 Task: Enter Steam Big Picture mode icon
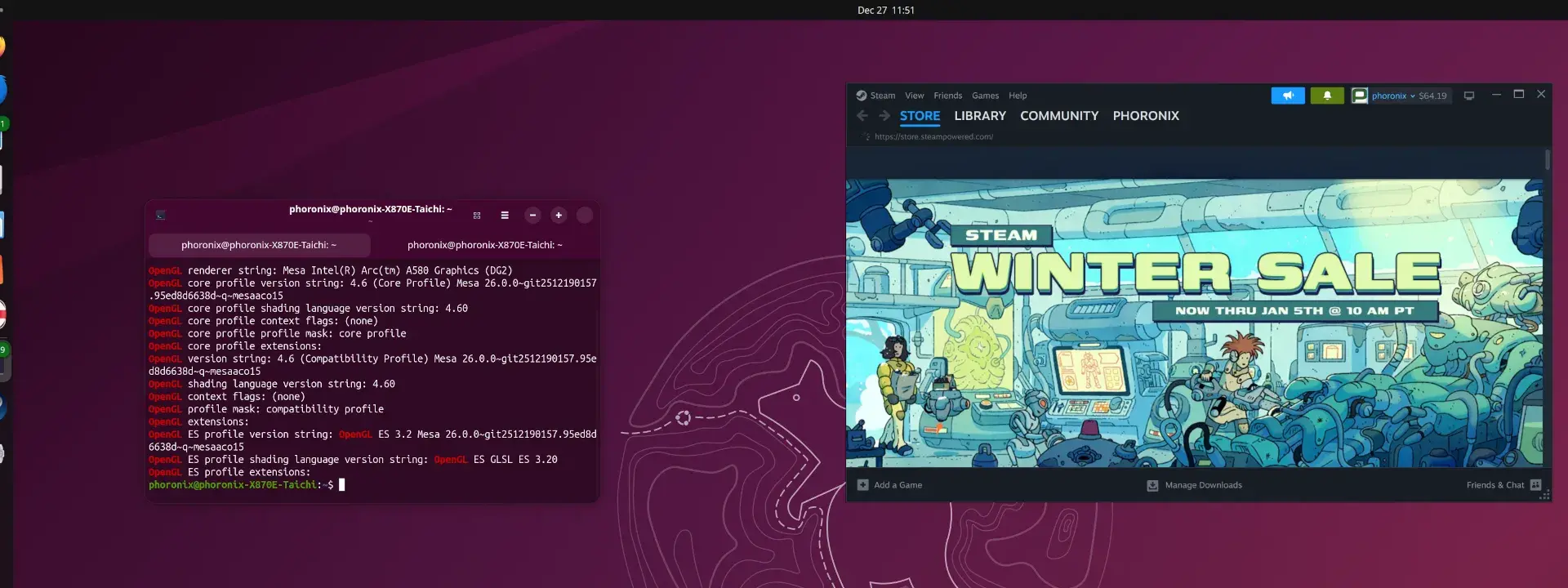1469,96
